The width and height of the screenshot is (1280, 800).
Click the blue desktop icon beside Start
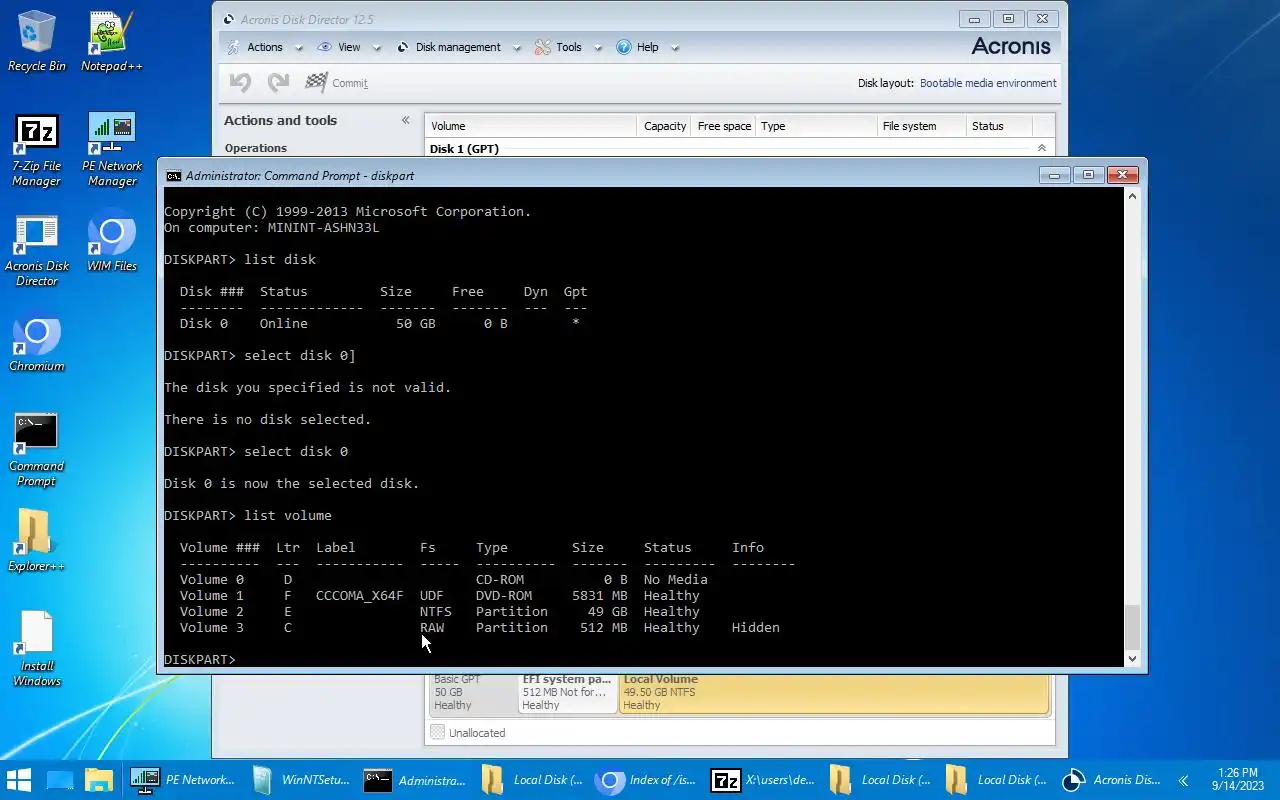coord(60,780)
